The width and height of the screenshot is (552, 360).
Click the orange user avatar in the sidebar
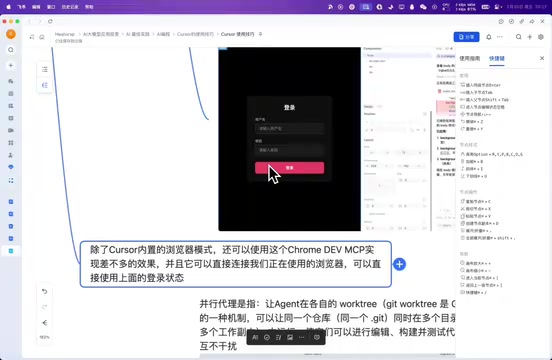[11, 34]
